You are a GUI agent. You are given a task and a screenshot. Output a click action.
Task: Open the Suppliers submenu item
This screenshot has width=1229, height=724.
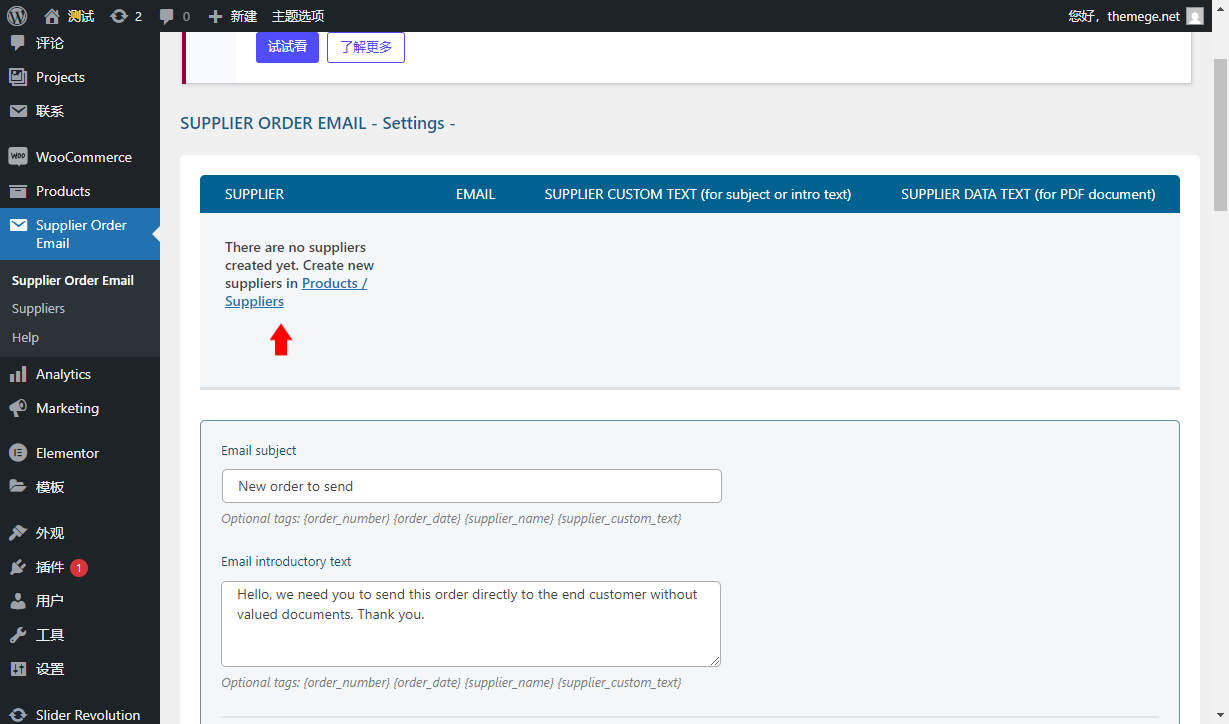[38, 308]
